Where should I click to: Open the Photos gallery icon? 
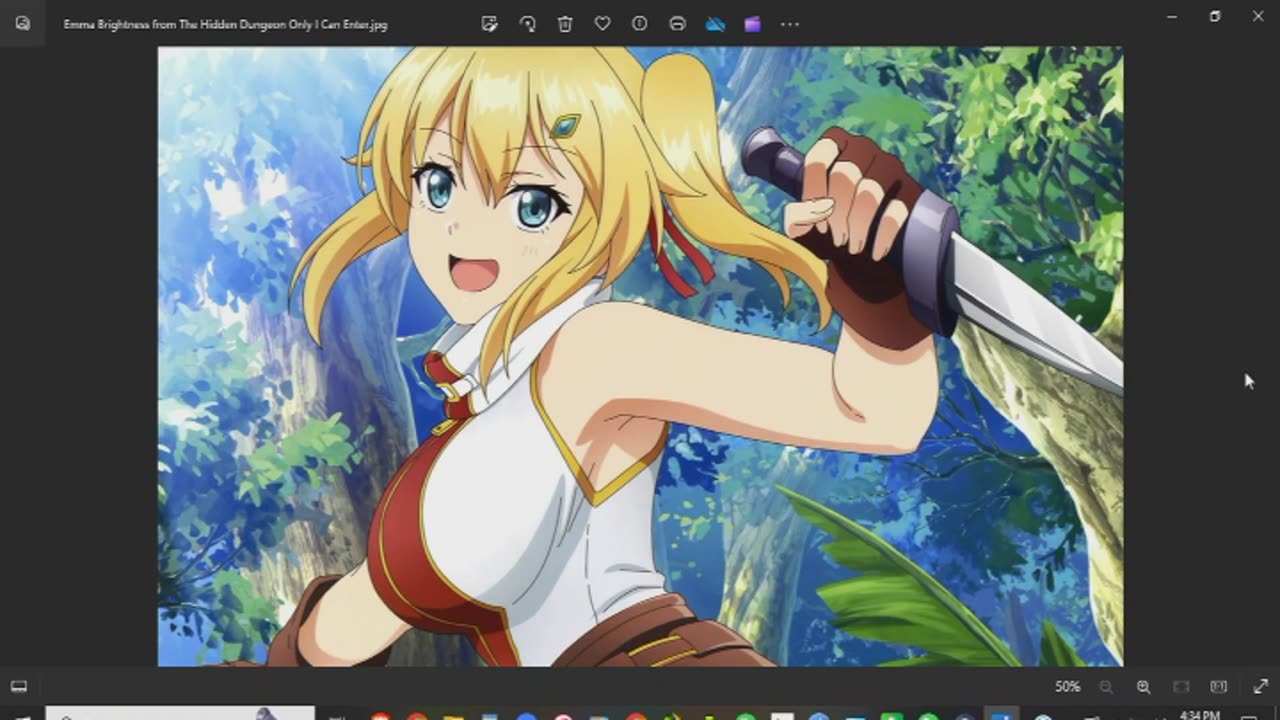click(22, 23)
